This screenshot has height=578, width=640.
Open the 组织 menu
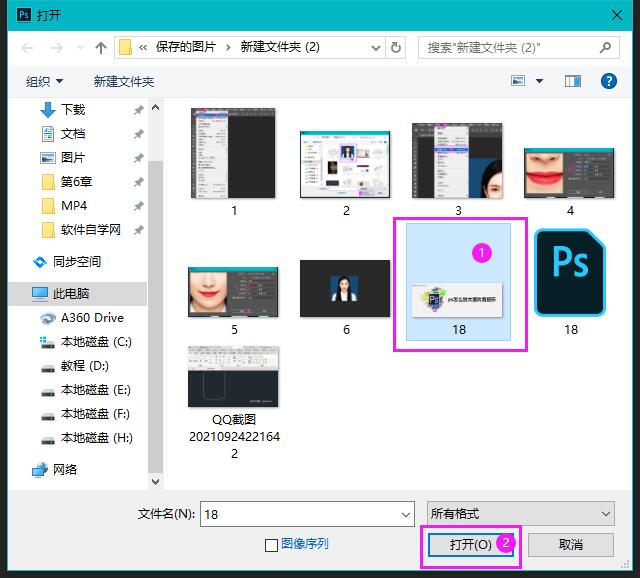(44, 81)
